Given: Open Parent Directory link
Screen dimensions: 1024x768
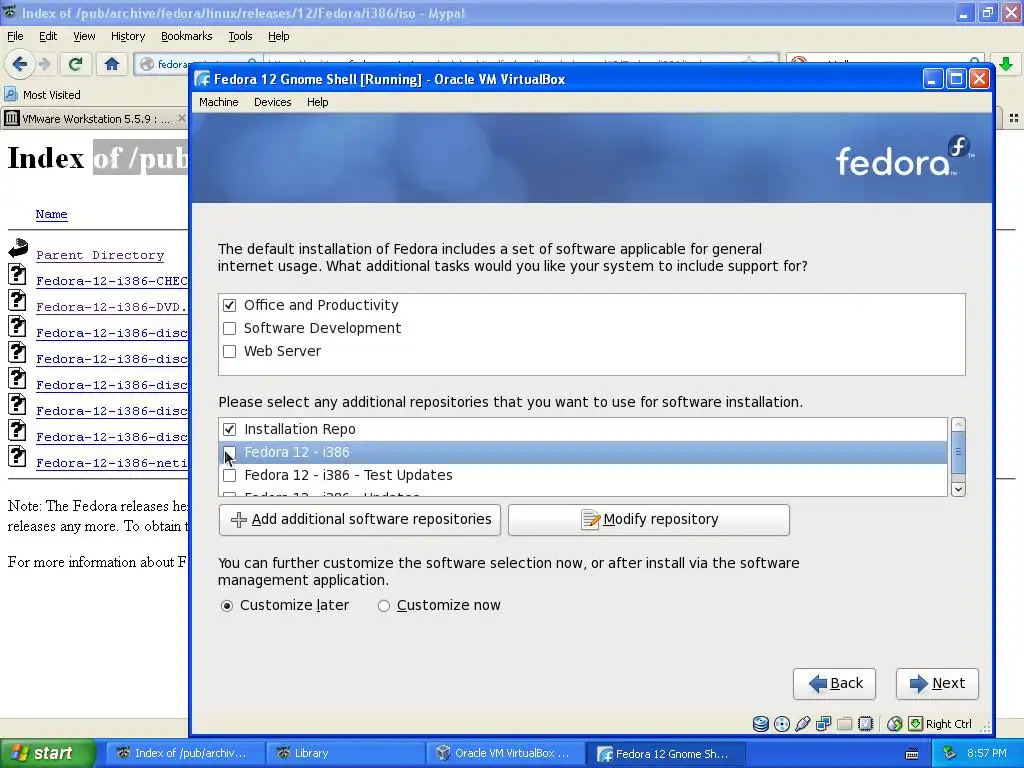Looking at the screenshot, I should pos(100,255).
